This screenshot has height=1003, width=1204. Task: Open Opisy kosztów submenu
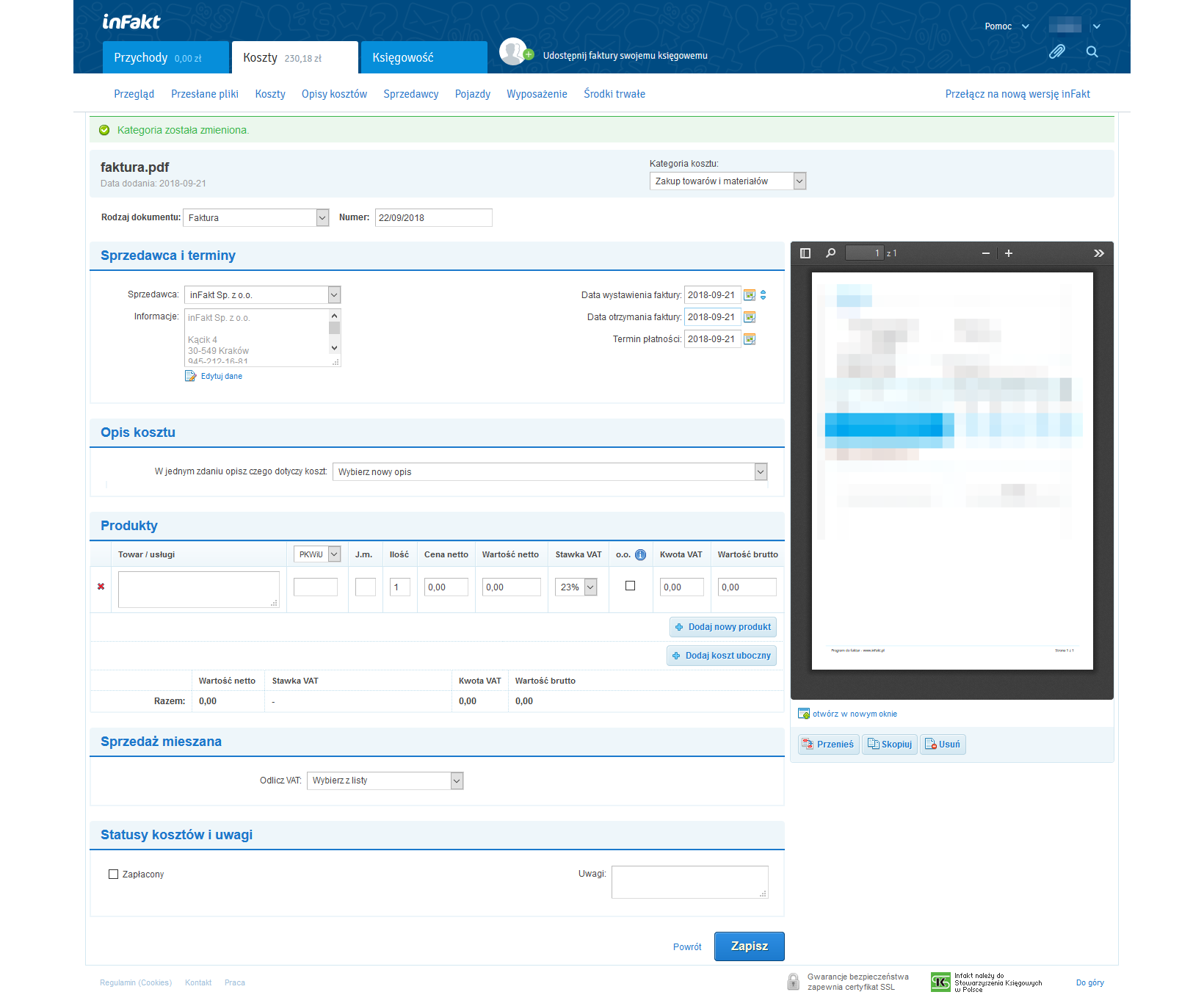[334, 94]
